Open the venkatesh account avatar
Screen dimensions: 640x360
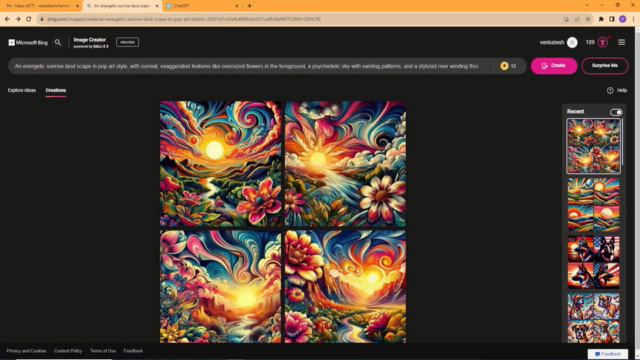click(572, 42)
